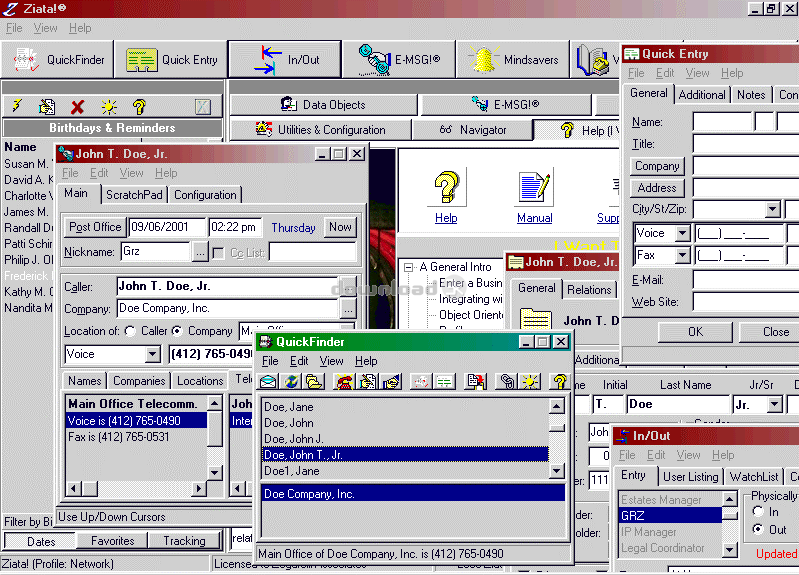Screen dimensions: 799x575
Task: Click the lightning bolt icon in reminders toolbar
Action: tap(18, 106)
